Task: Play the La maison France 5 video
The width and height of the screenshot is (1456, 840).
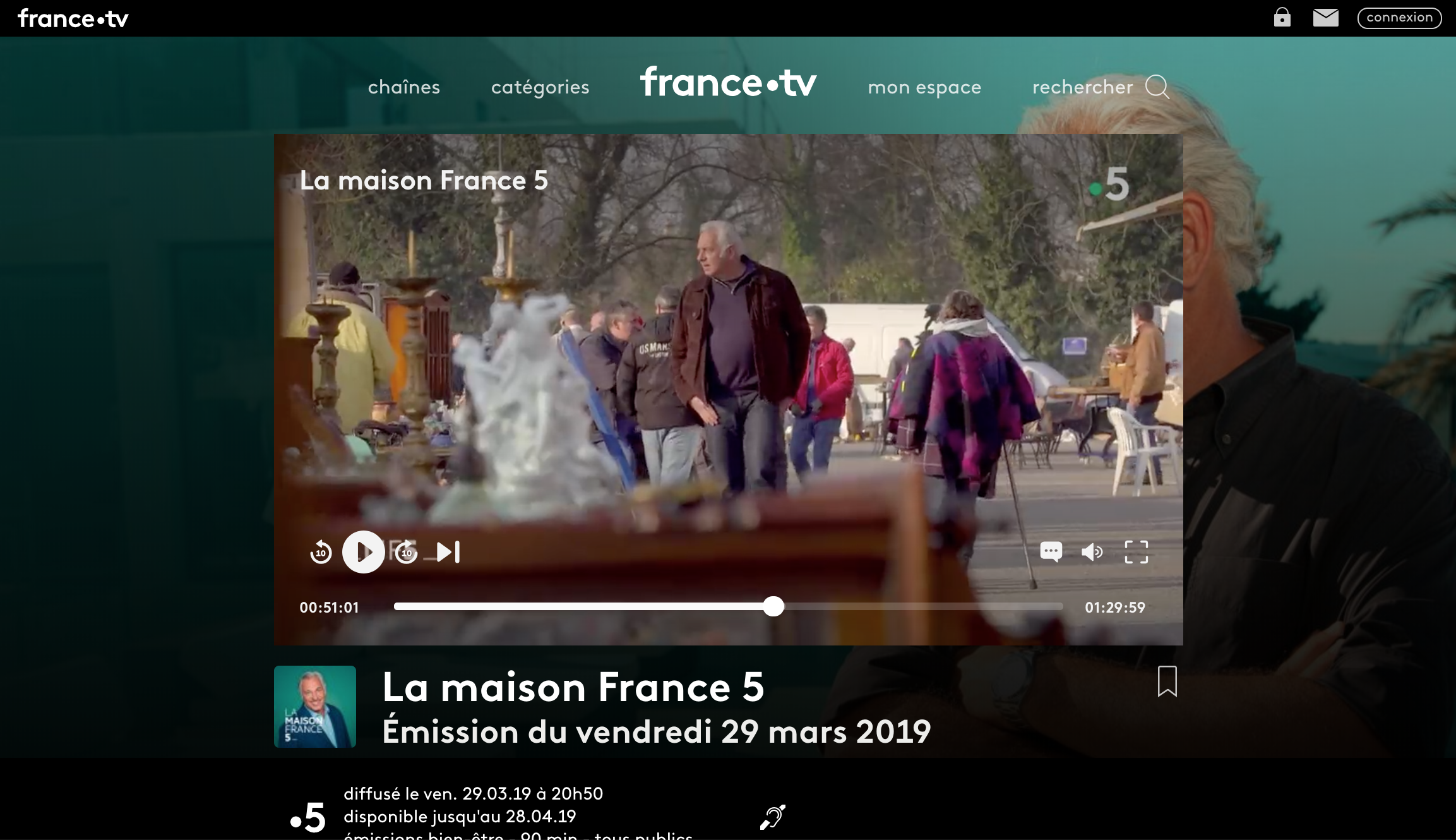Action: (364, 552)
